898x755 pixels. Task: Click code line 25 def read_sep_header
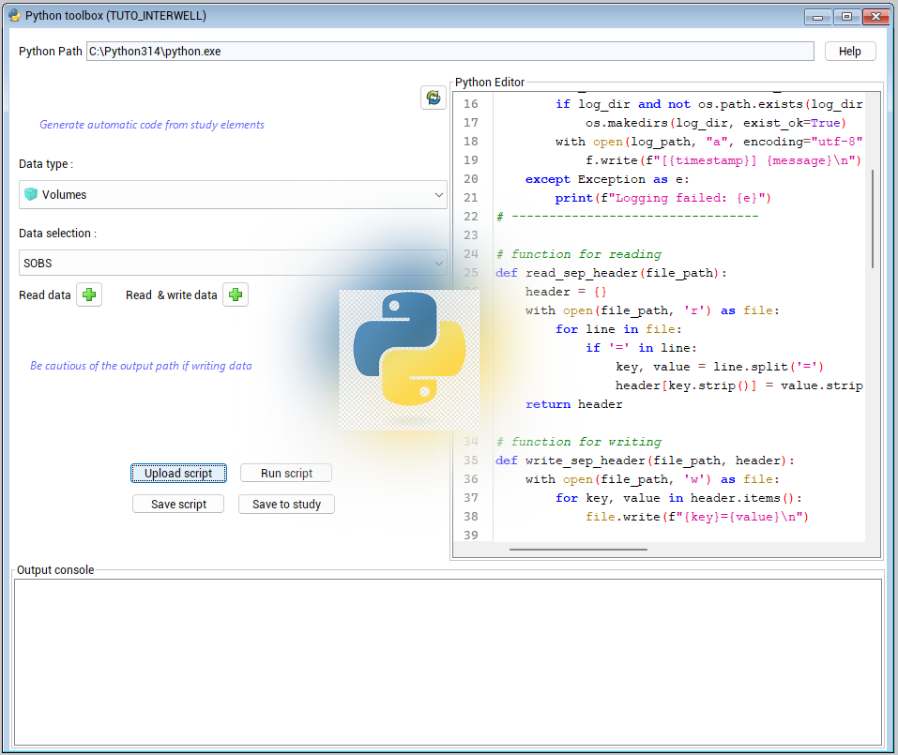(x=612, y=273)
